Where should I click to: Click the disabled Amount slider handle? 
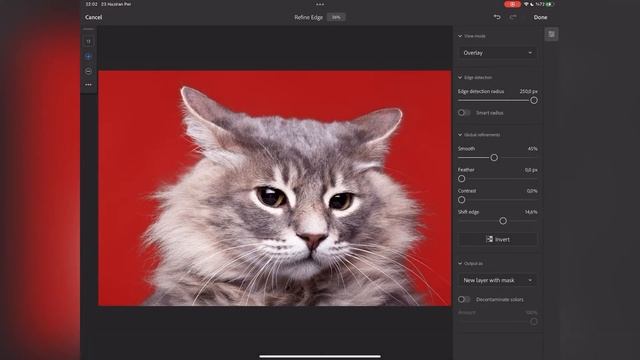(x=533, y=322)
